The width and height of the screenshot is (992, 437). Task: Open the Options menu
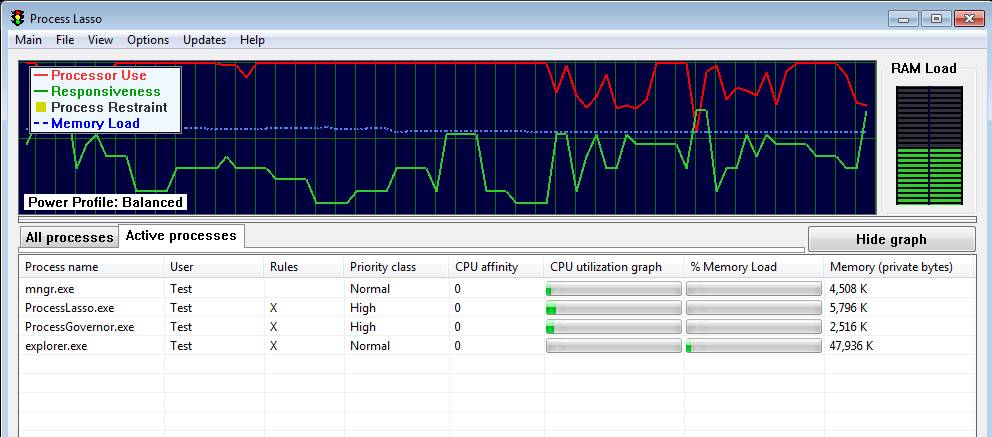(x=148, y=40)
